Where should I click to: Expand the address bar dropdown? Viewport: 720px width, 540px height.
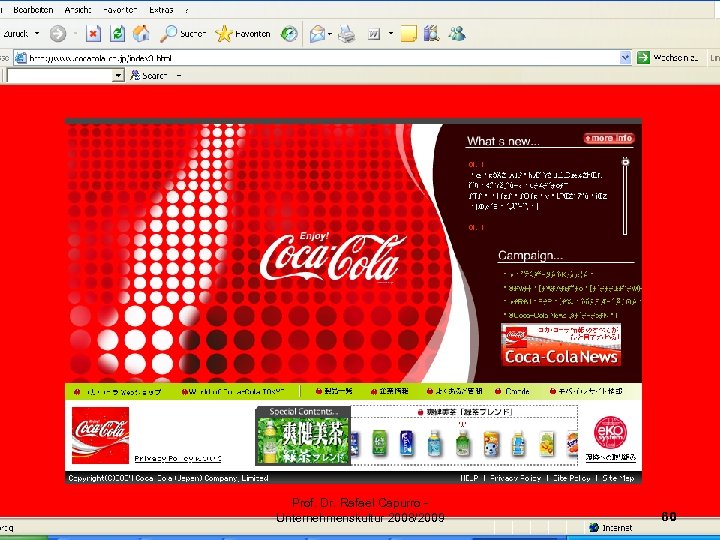(x=625, y=58)
